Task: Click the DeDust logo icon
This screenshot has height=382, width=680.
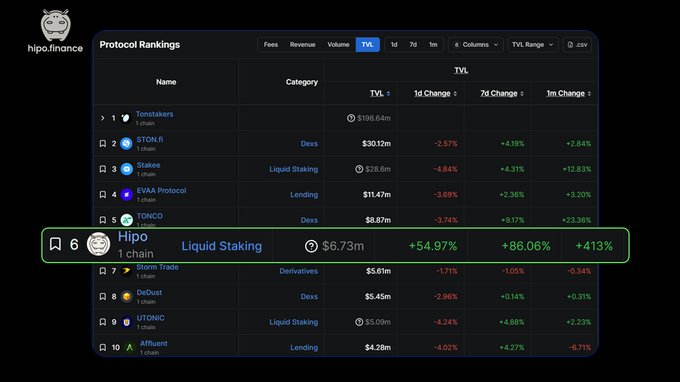Action: 127,297
